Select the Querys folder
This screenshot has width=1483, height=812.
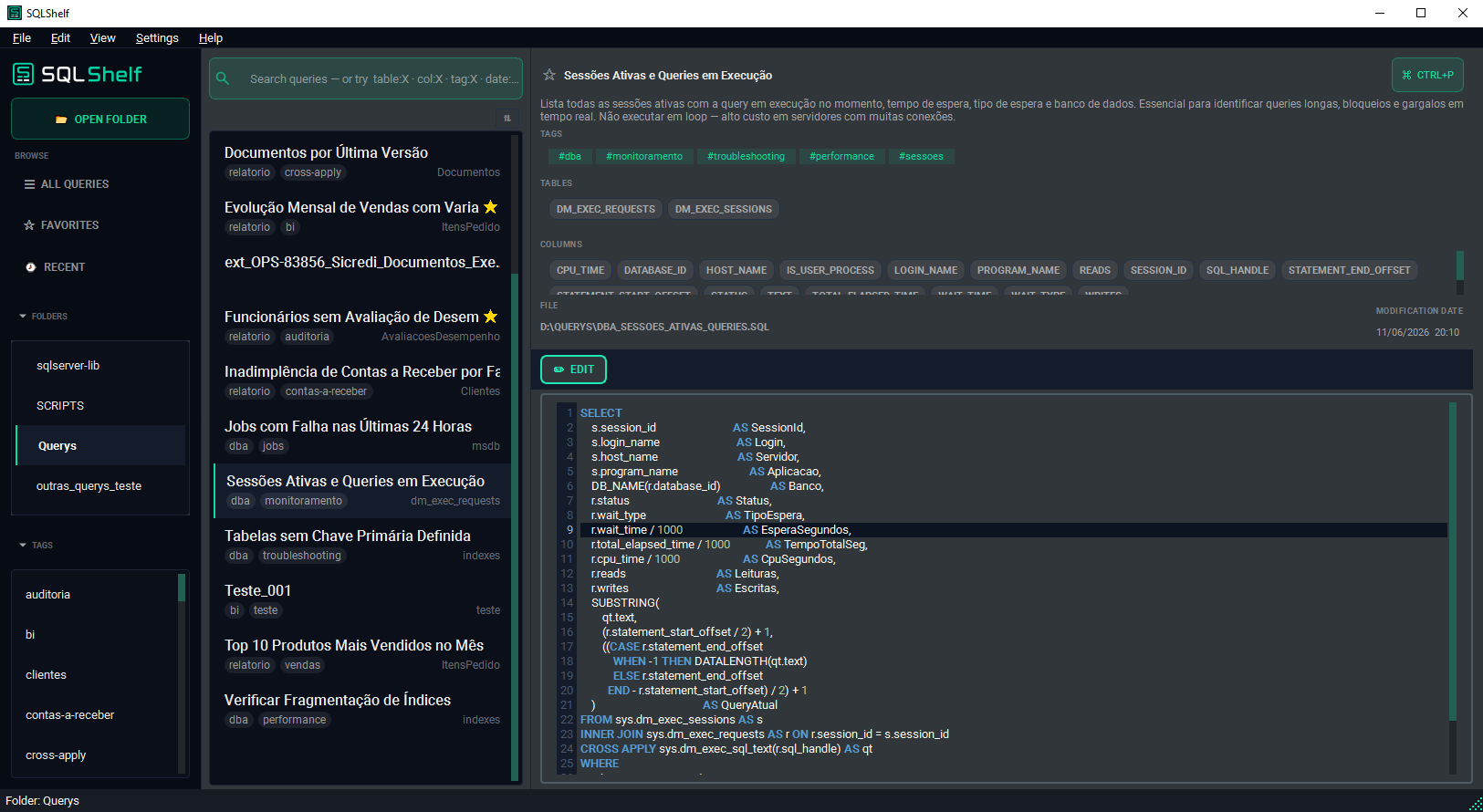[100, 445]
